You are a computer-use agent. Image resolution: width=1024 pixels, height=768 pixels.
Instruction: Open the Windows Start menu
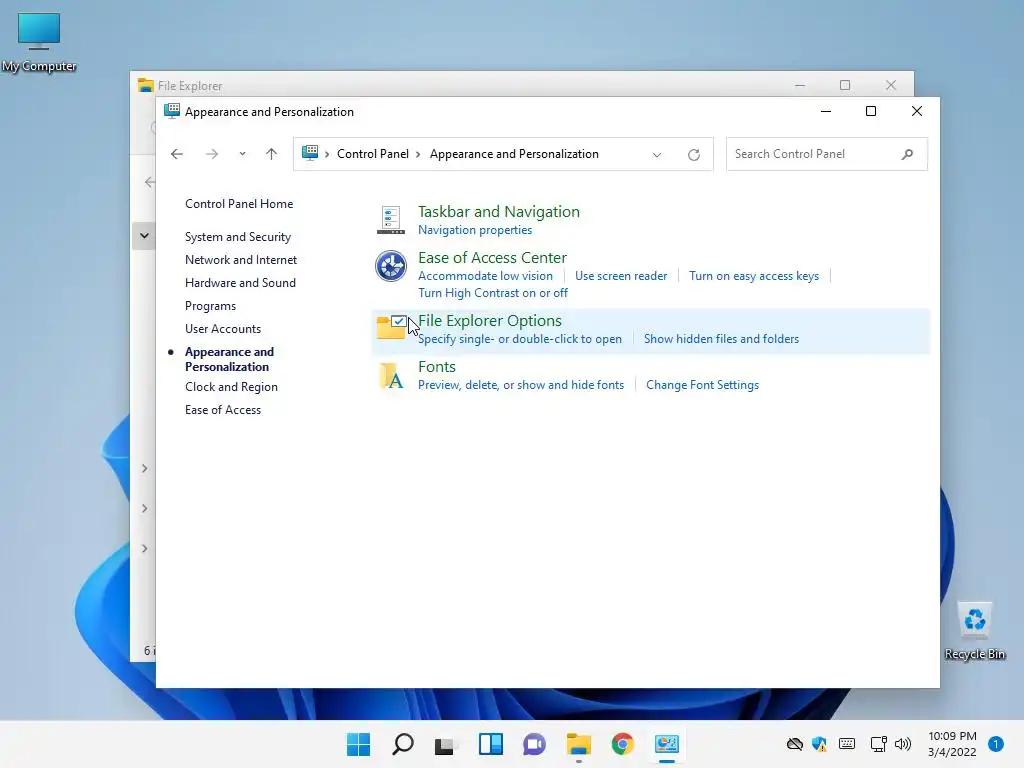[359, 744]
